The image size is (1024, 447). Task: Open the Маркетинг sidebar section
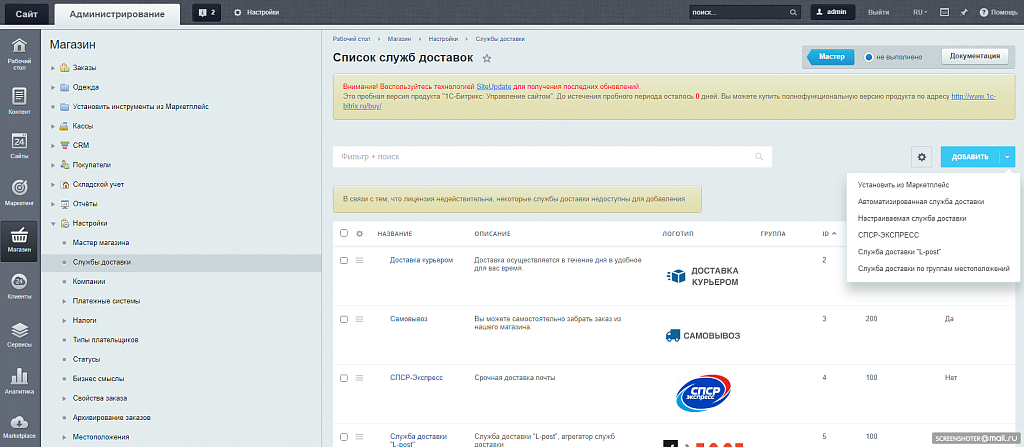19,191
